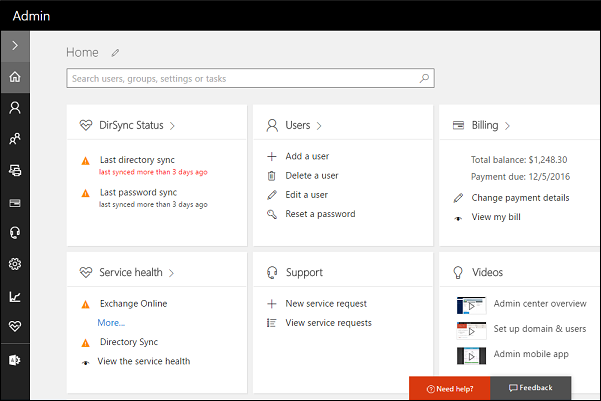The width and height of the screenshot is (601, 401).
Task: Go to Home in the sidebar
Action: 15,77
